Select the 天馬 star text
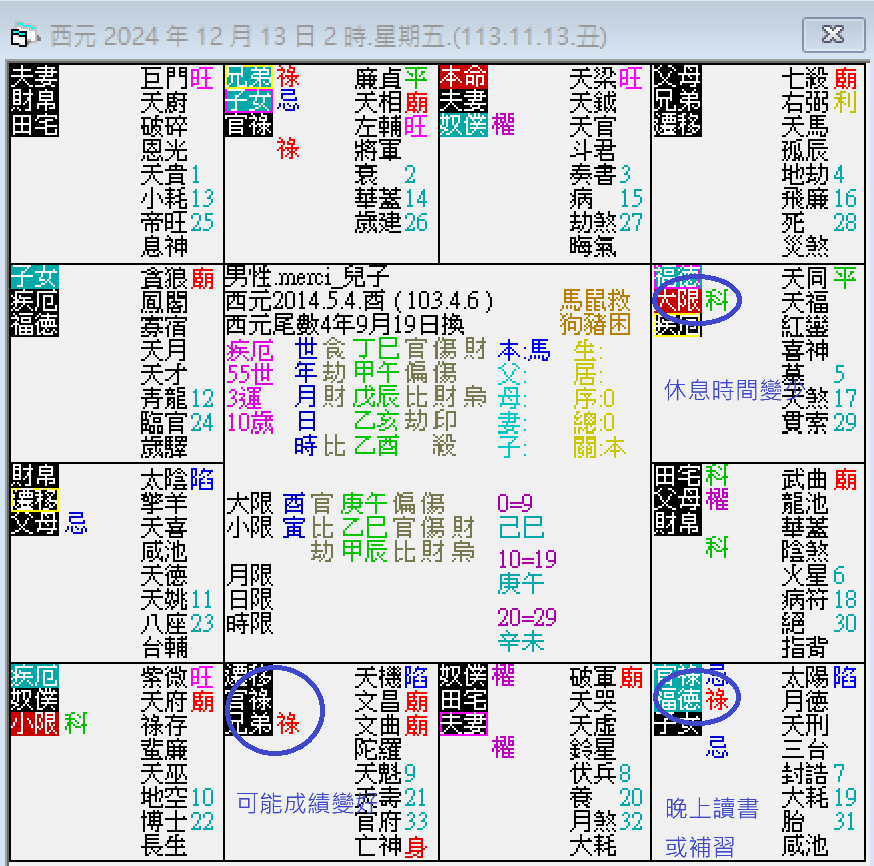This screenshot has width=874, height=866. click(x=805, y=127)
